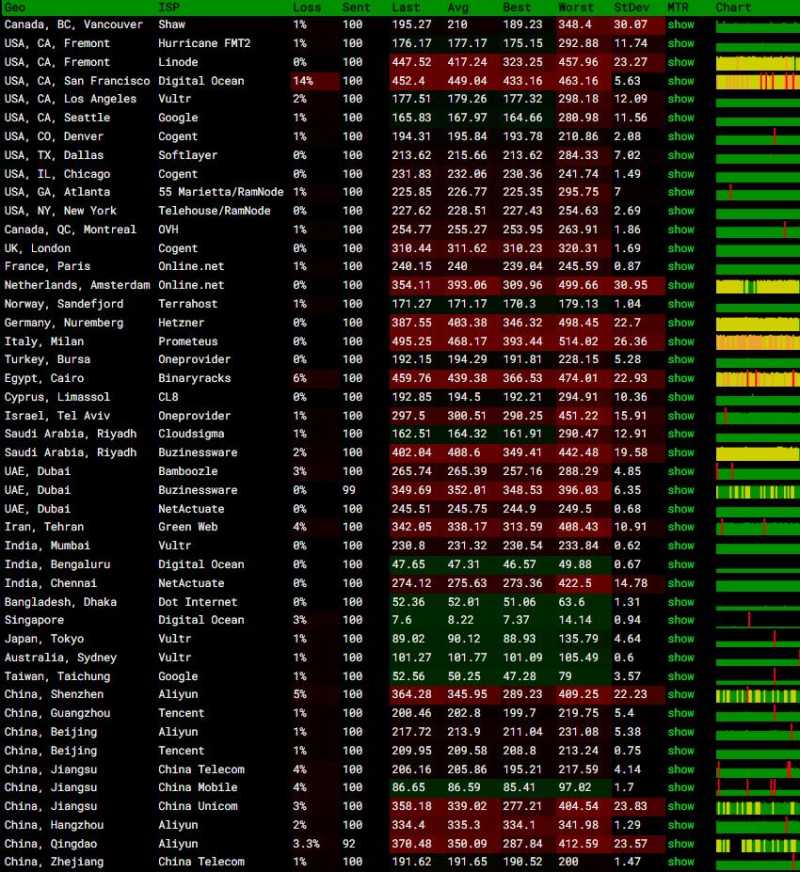Click the Amsterdam Online.net latency chart
Viewport: 800px width, 872px height.
(758, 286)
